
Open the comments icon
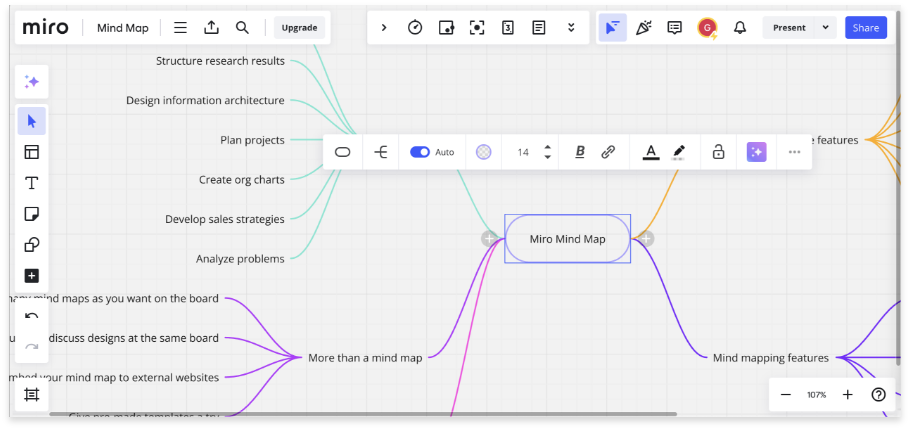click(x=674, y=27)
